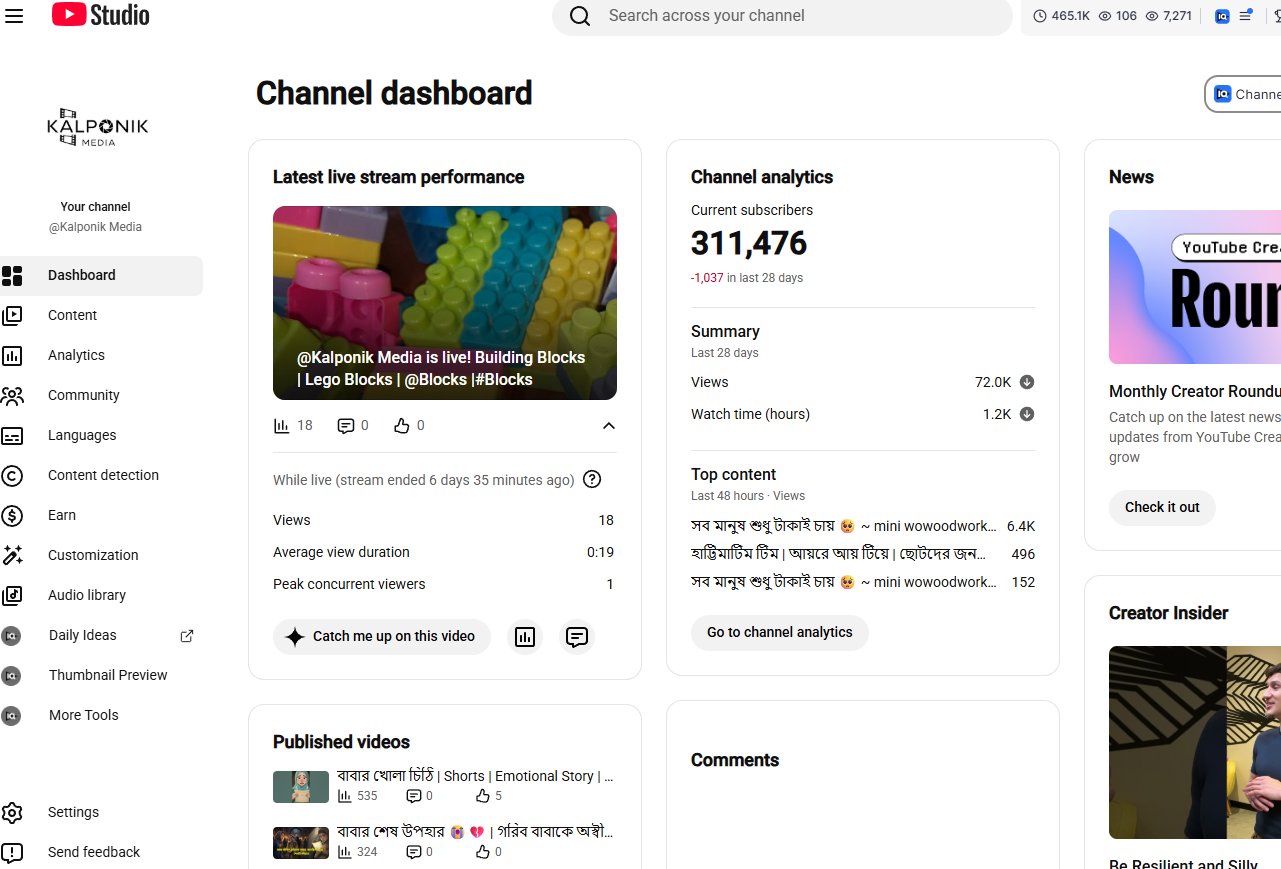Screen dimensions: 1281x869
Task: Click the vidIQ Channel button near the title
Action: coord(1243,94)
